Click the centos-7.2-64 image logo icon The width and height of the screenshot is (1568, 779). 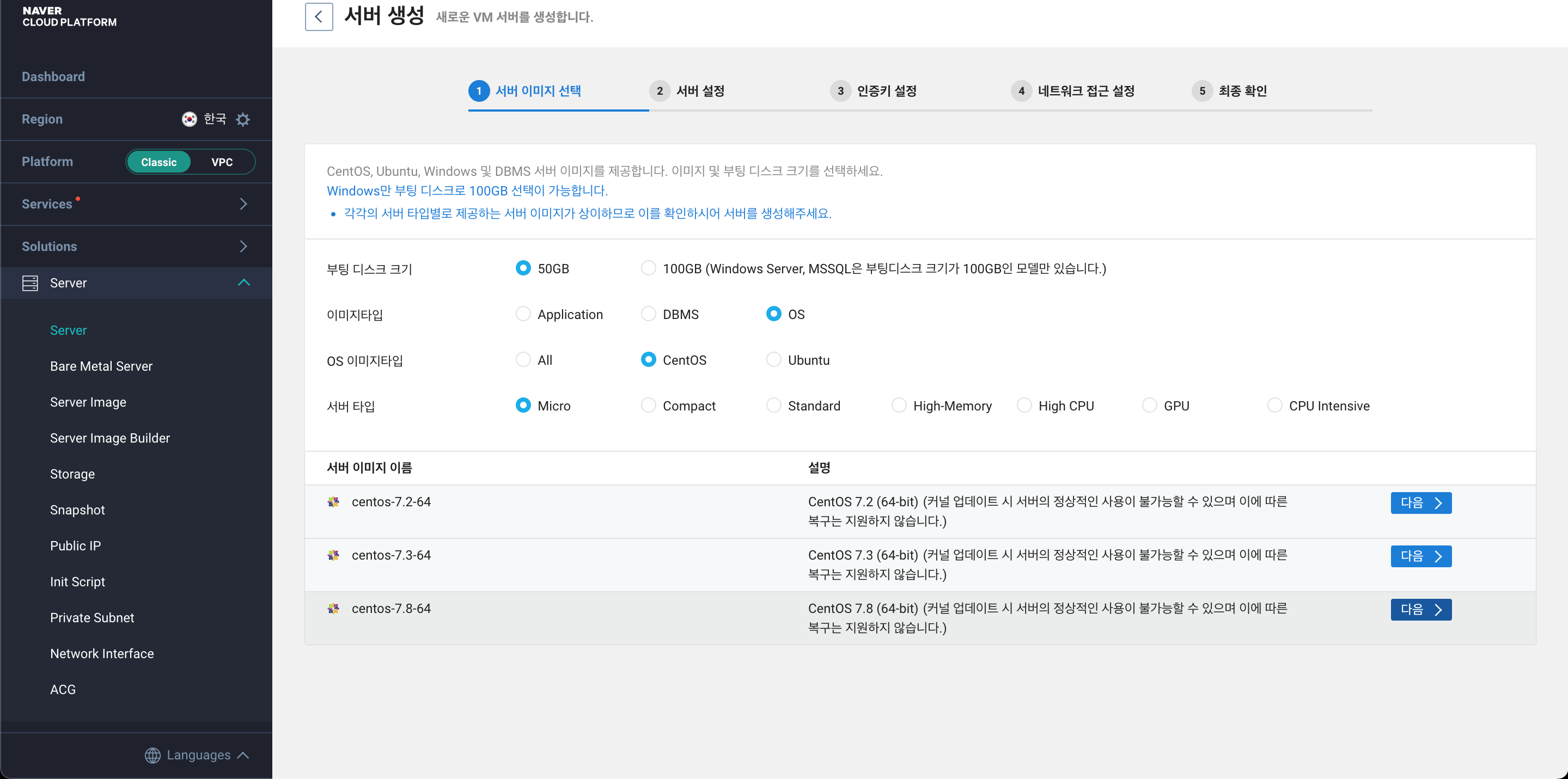point(333,502)
